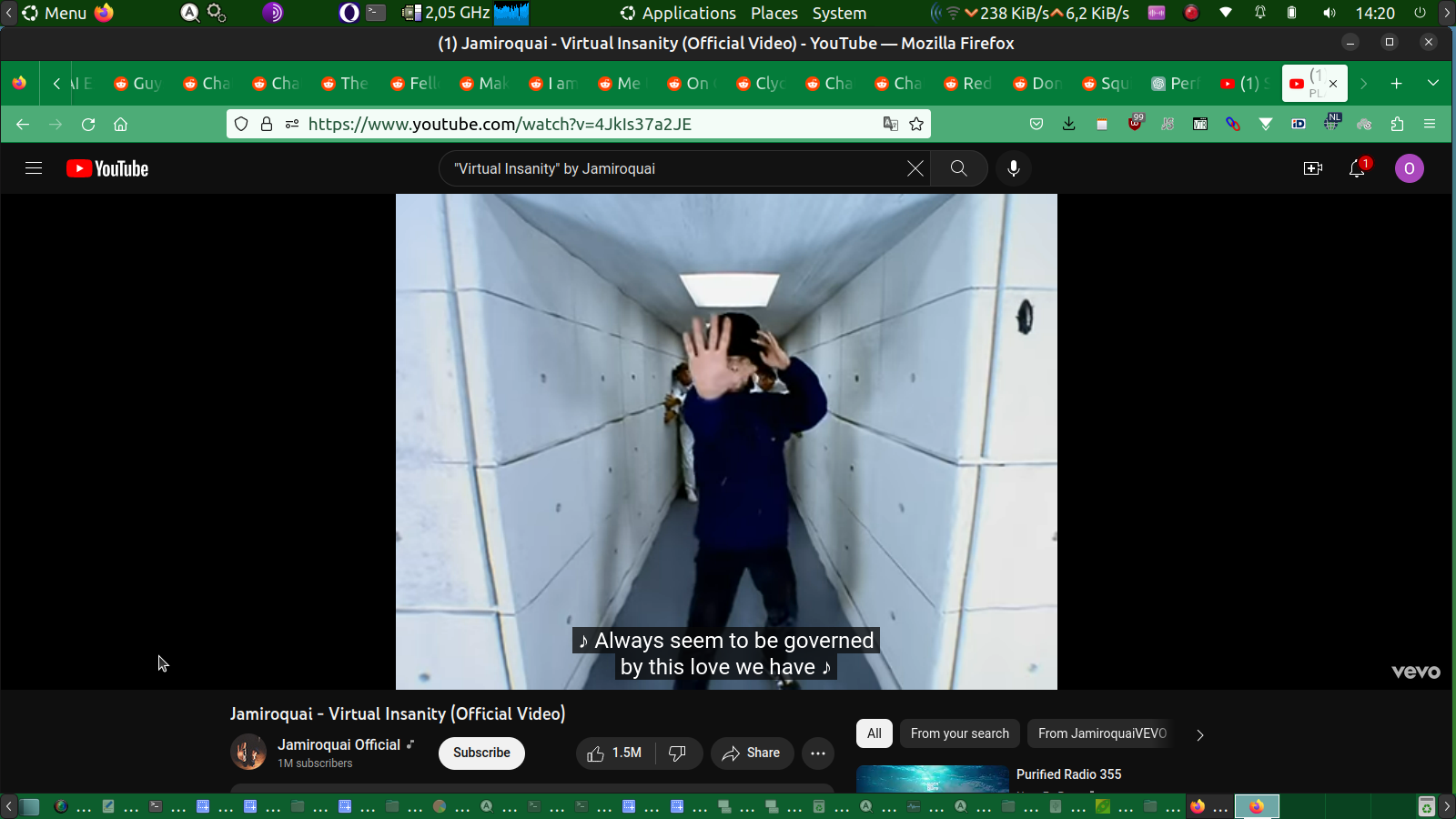Go back in Firefox history

pos(23,124)
